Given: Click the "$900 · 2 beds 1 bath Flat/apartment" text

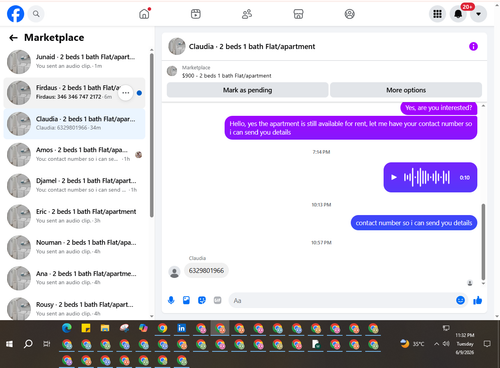Looking at the screenshot, I should [x=227, y=76].
